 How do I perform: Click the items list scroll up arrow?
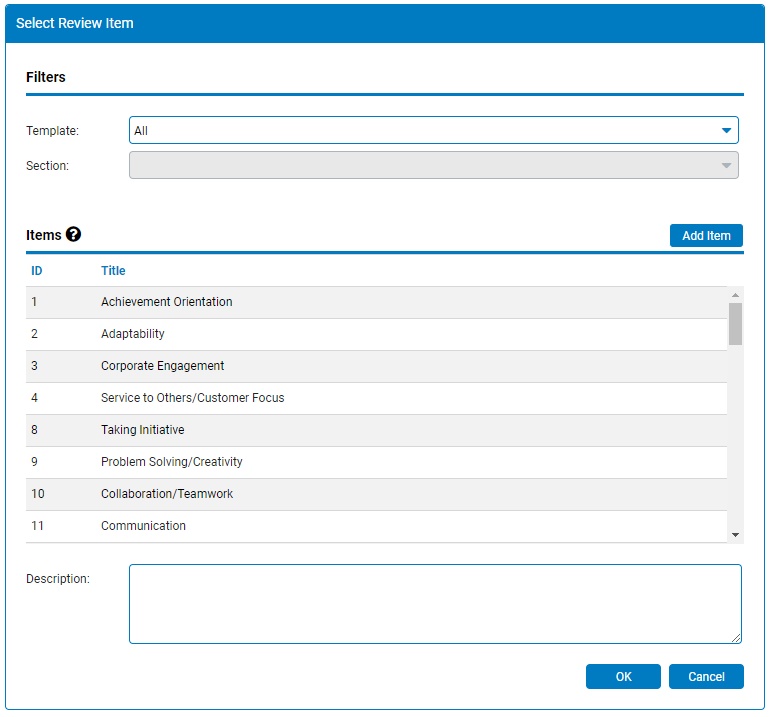pyautogui.click(x=735, y=295)
